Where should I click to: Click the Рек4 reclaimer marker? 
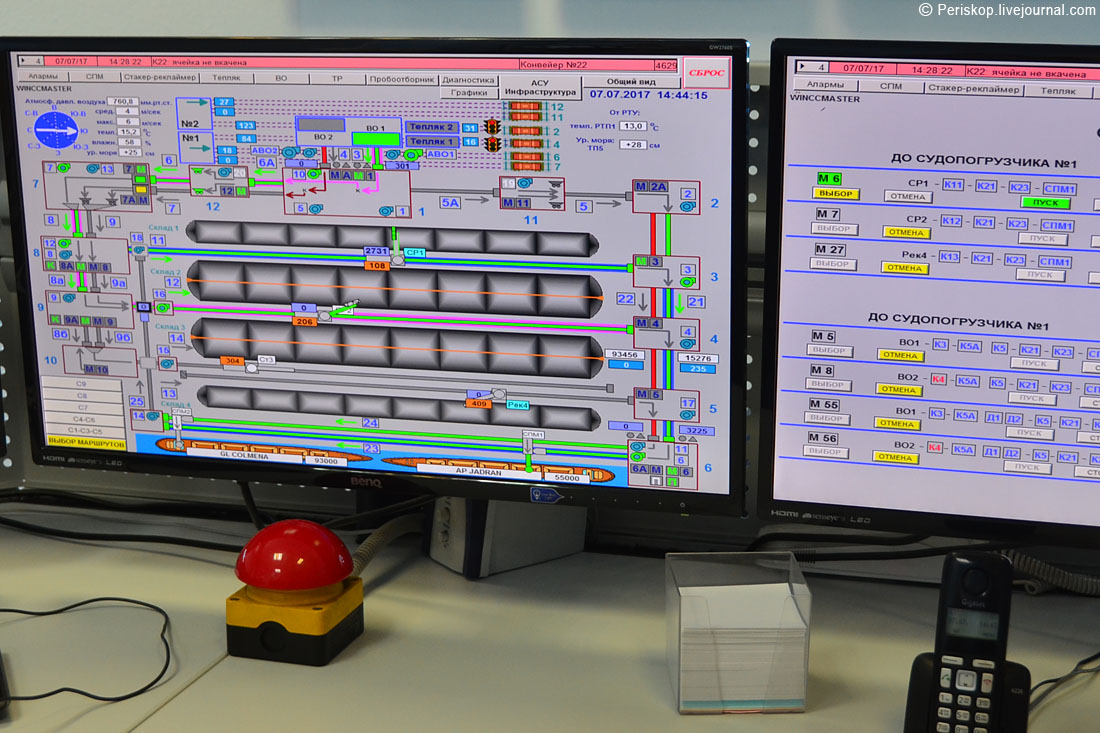pos(518,405)
